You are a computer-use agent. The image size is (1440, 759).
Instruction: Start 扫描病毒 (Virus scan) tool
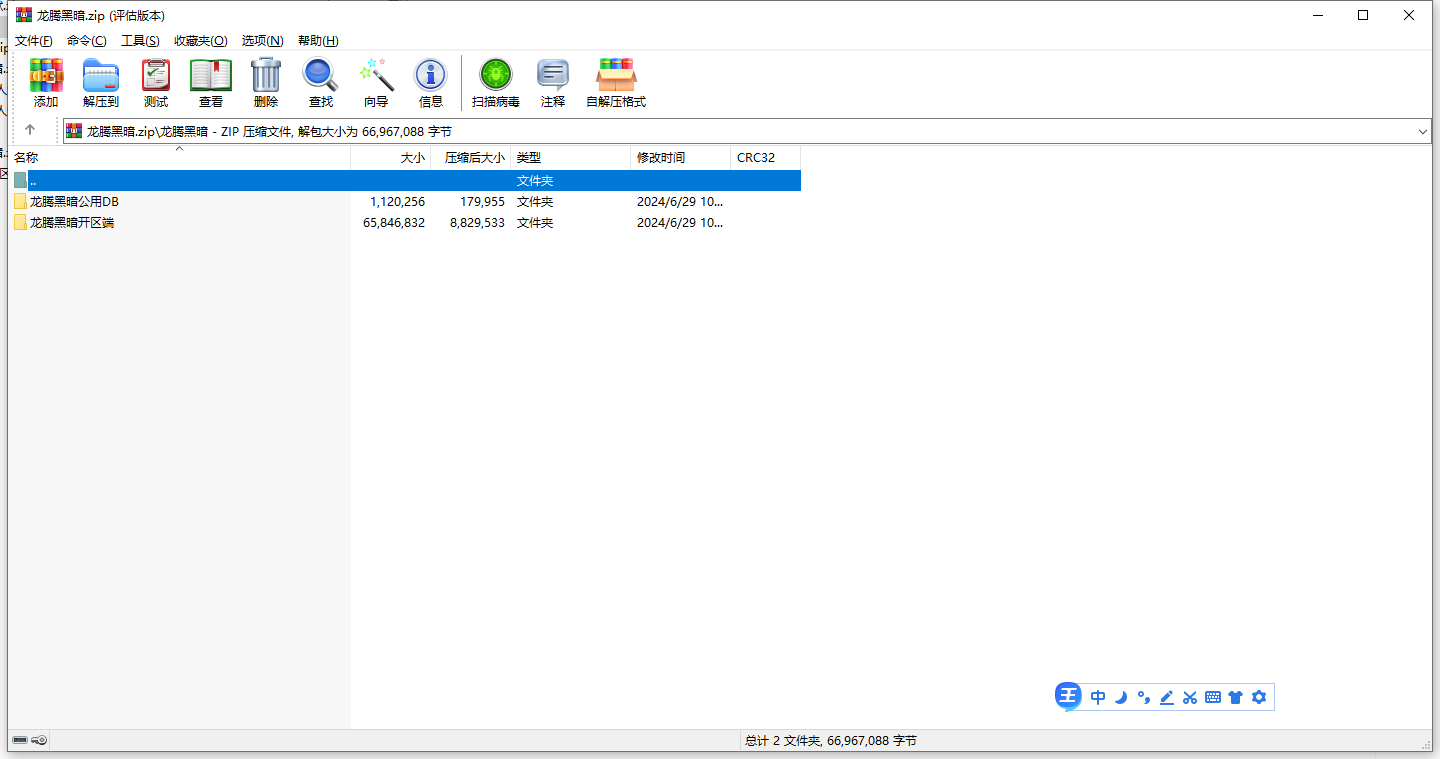click(495, 82)
